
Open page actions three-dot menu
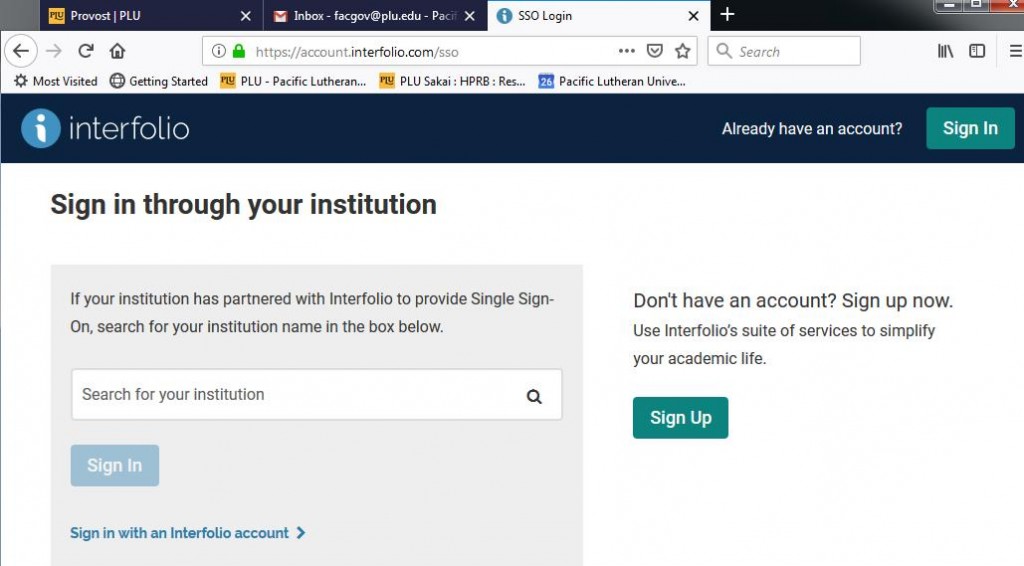[x=626, y=51]
